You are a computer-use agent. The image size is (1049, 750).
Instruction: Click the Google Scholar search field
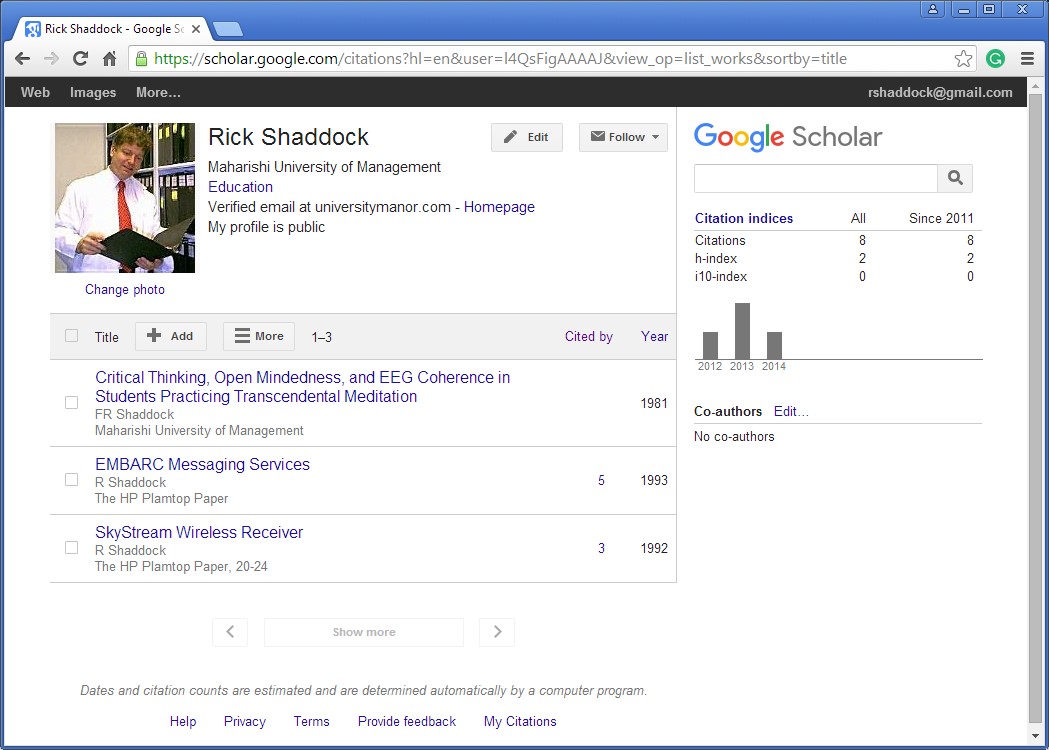click(x=816, y=178)
